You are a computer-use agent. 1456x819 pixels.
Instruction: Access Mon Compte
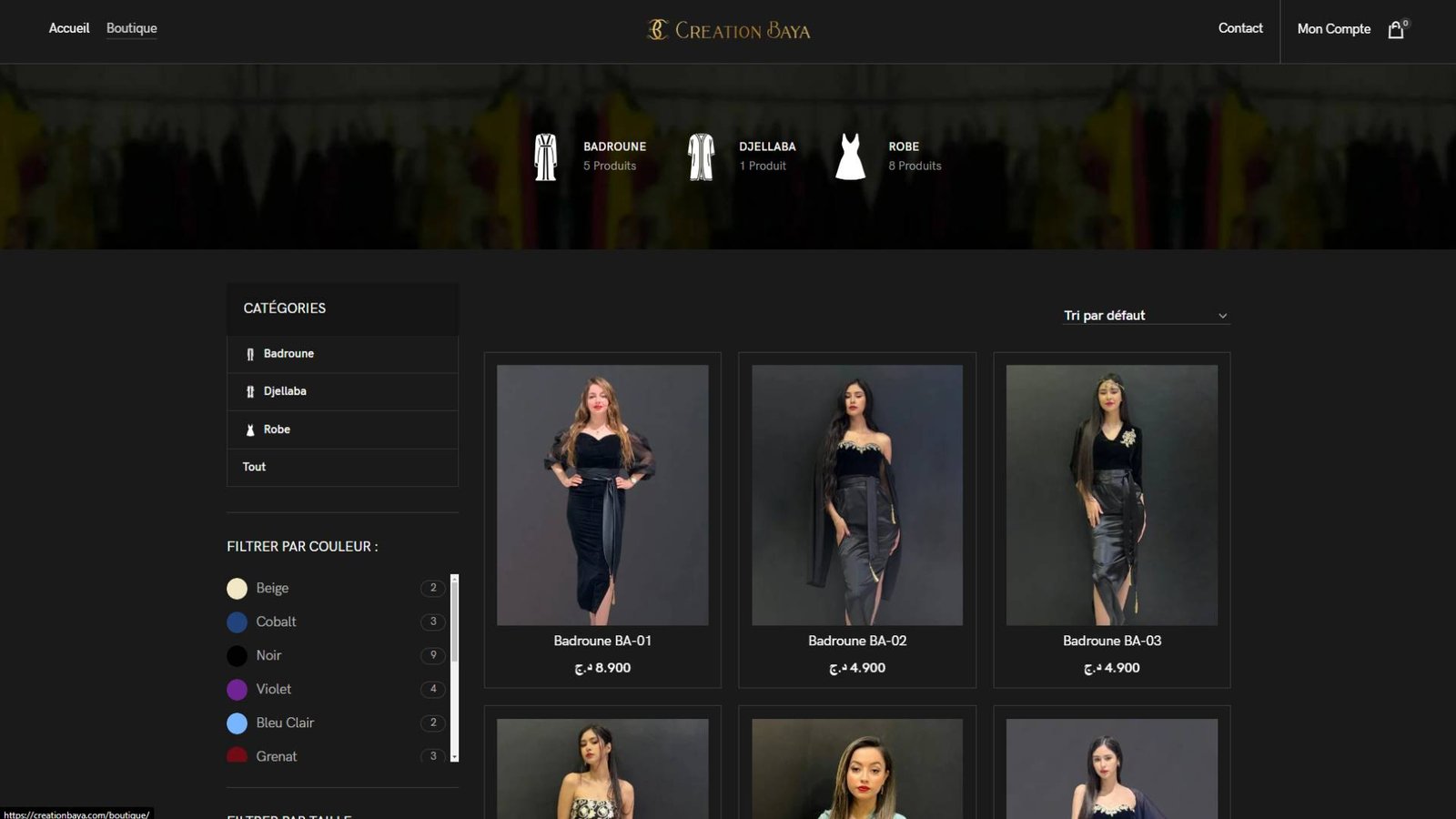1334,28
